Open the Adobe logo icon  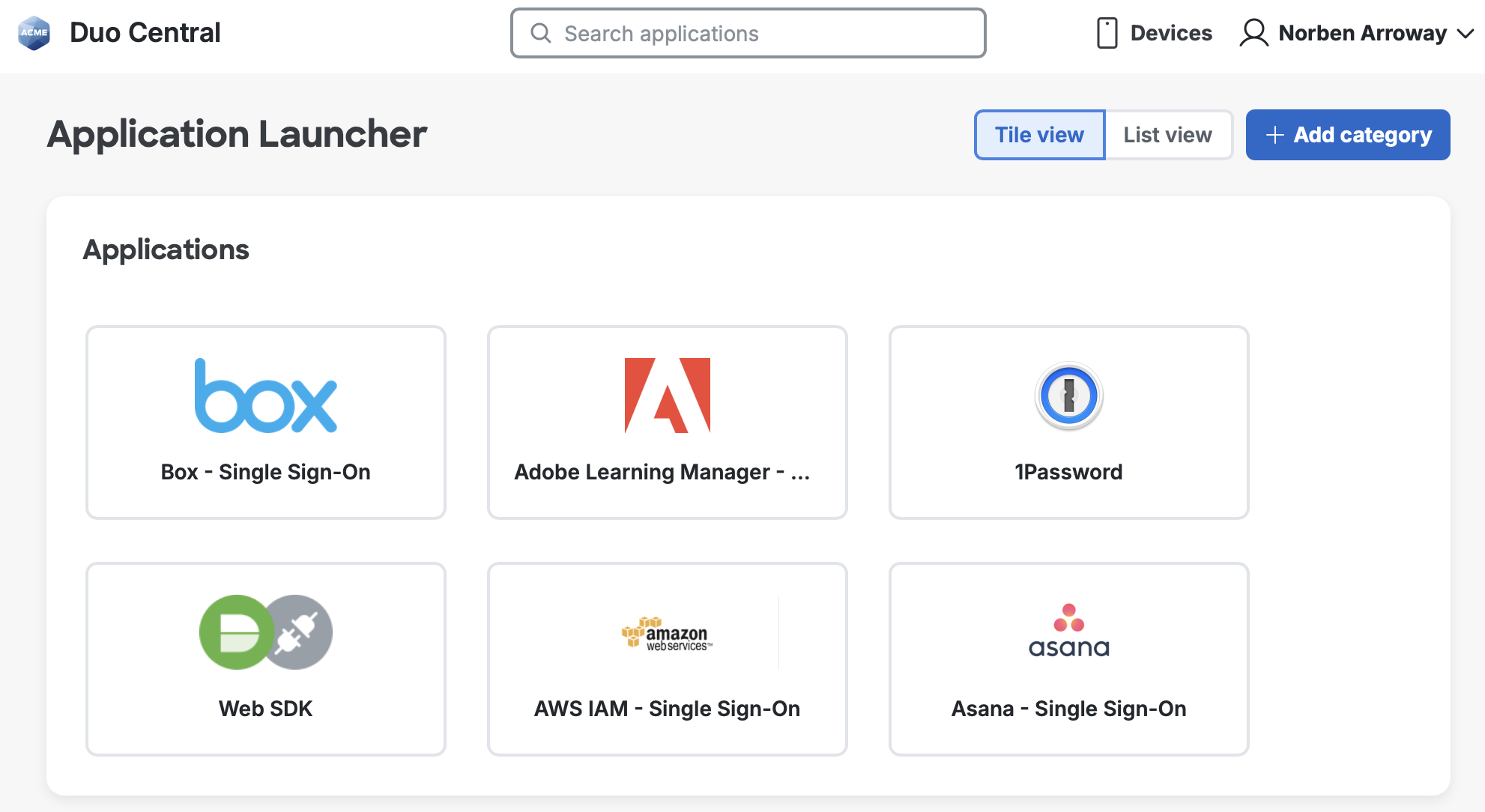(667, 396)
